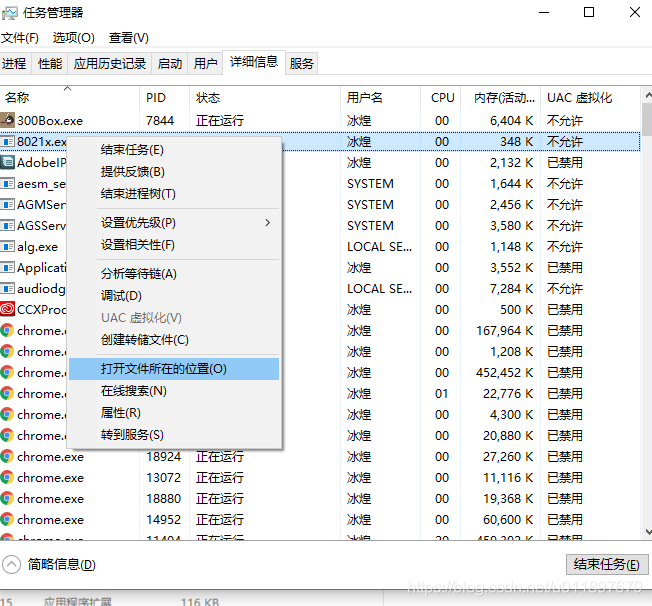Expand the 设置优先级 submenu arrow

(268, 223)
